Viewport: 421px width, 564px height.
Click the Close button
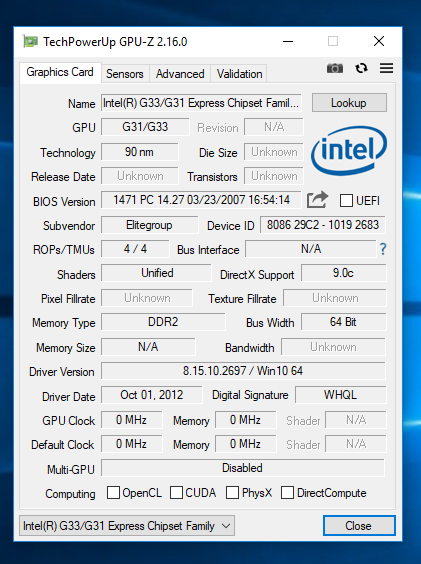pyautogui.click(x=359, y=526)
